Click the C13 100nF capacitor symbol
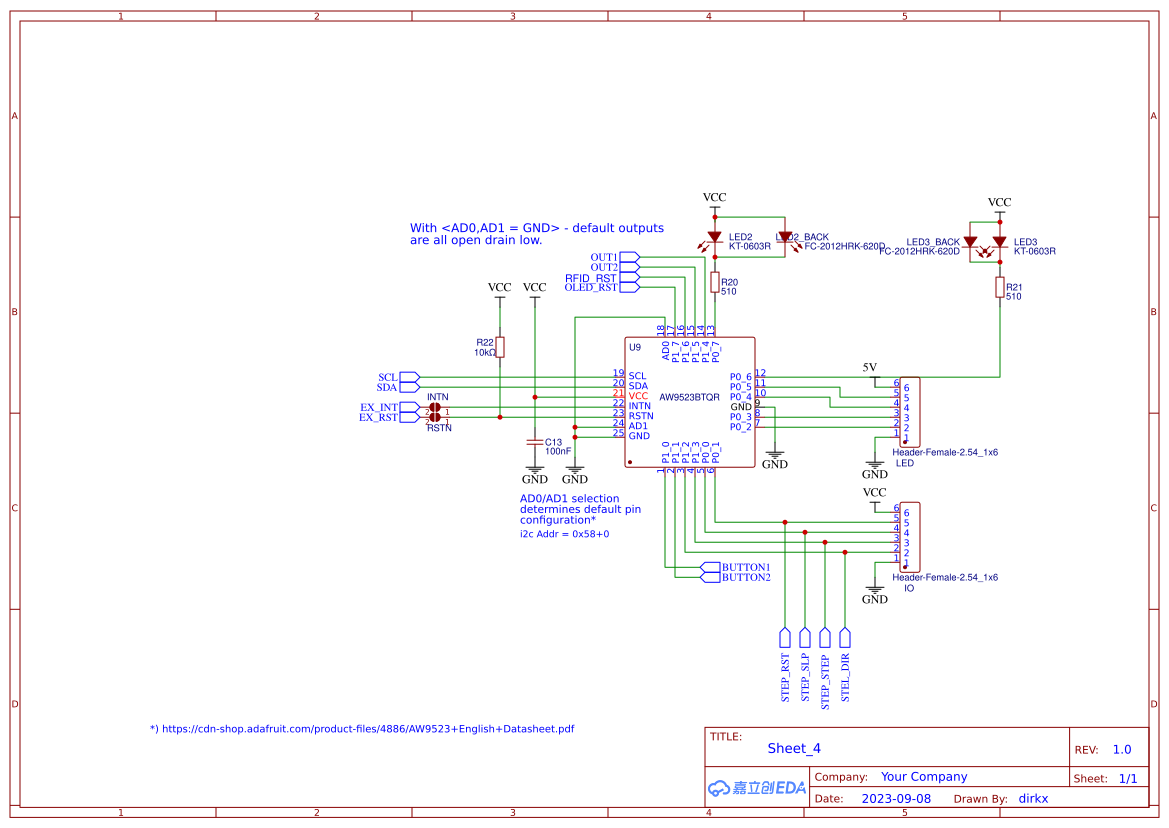Screen dimensions: 1169x828 pos(534,442)
